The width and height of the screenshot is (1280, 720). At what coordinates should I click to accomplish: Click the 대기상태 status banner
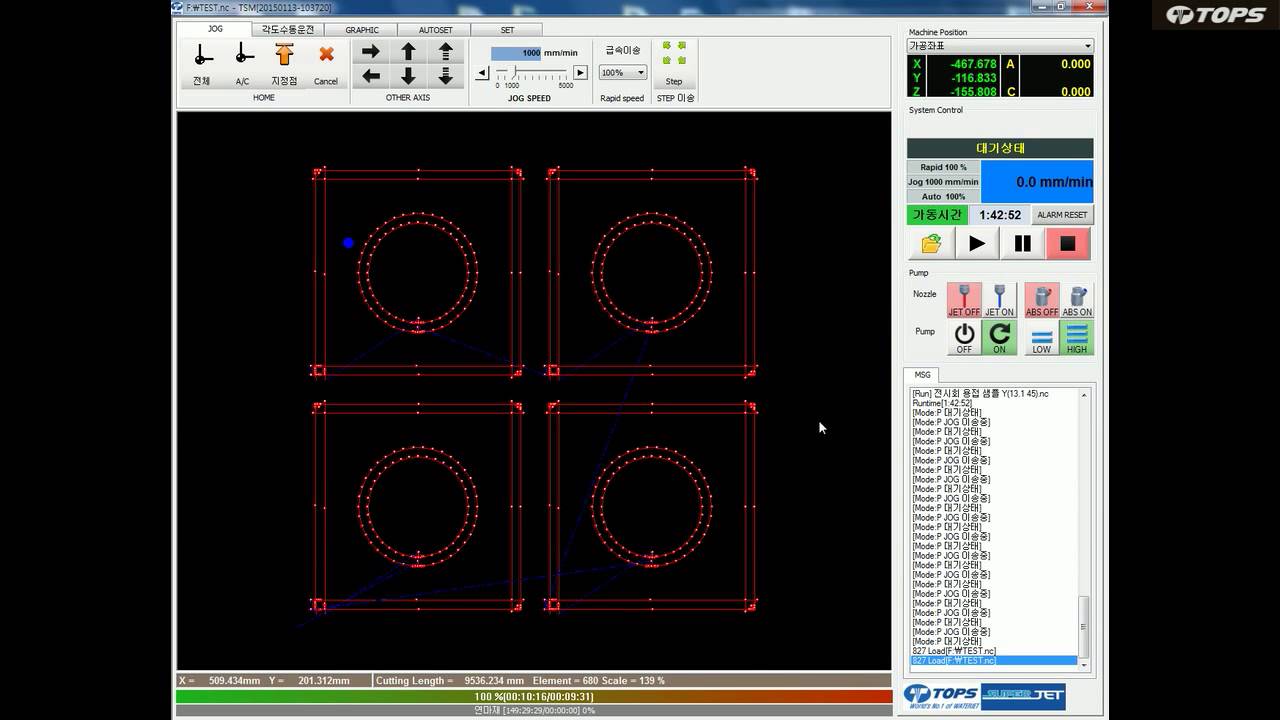click(1000, 148)
